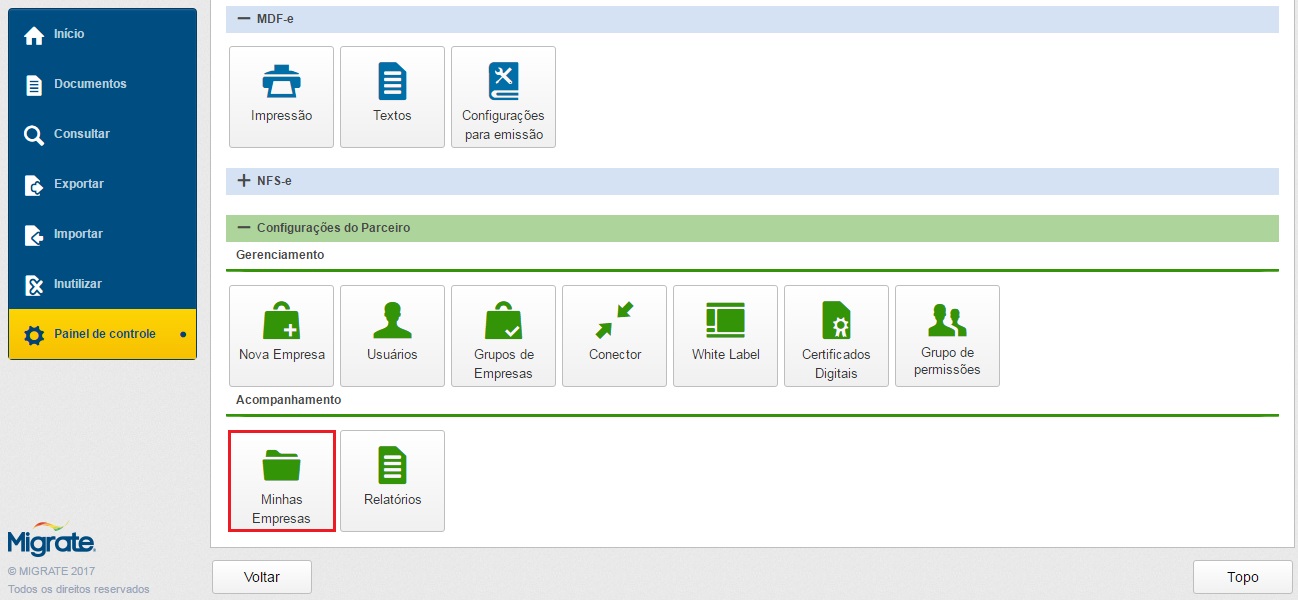This screenshot has height=600, width=1298.
Task: Open Grupo de permissões tile
Action: pyautogui.click(x=947, y=336)
